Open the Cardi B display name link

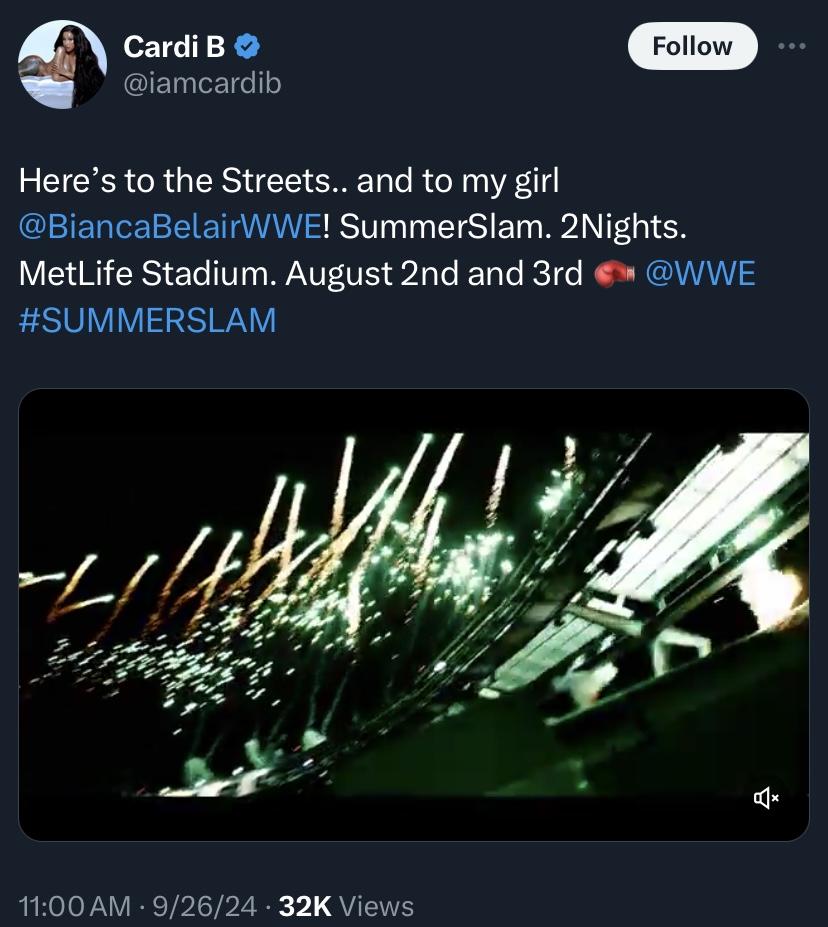click(x=173, y=46)
